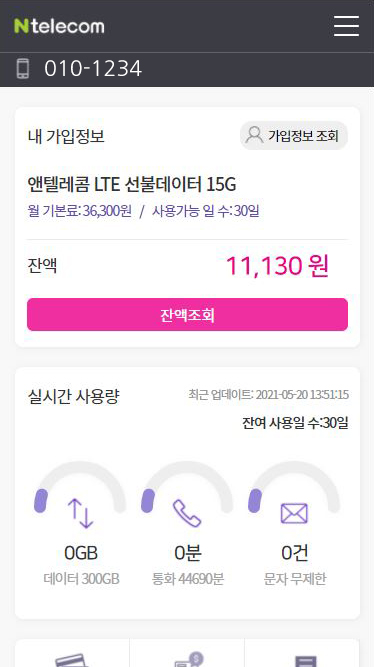Tap the data arrows icon

(80, 513)
